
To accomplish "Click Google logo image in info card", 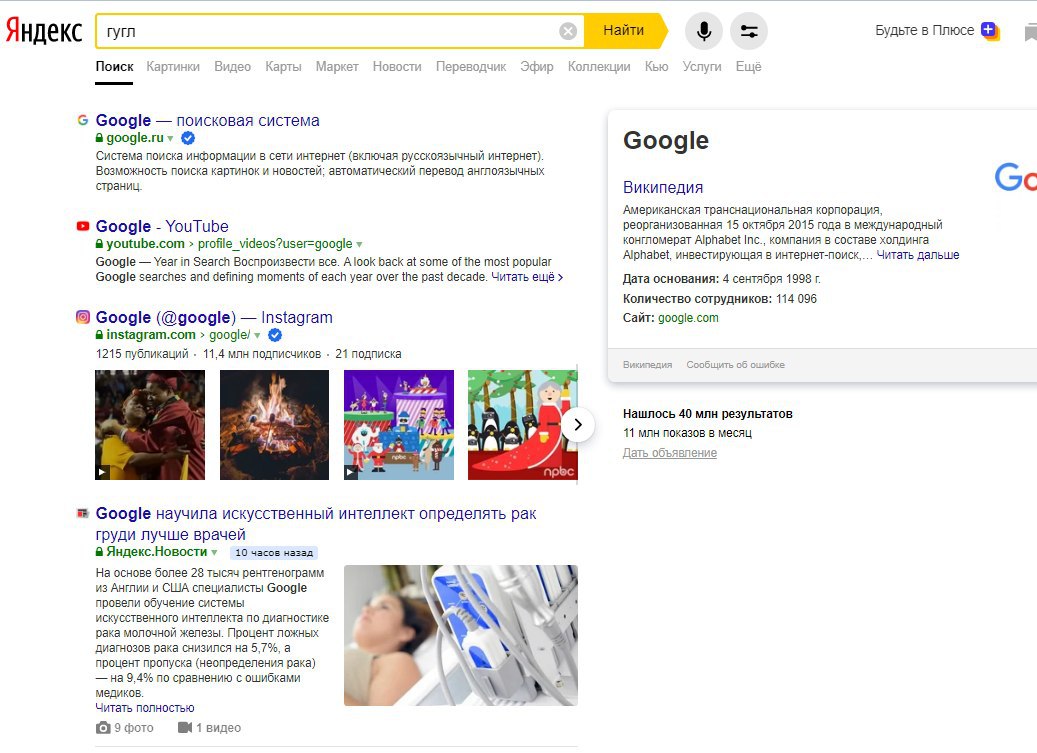I will tap(1016, 177).
